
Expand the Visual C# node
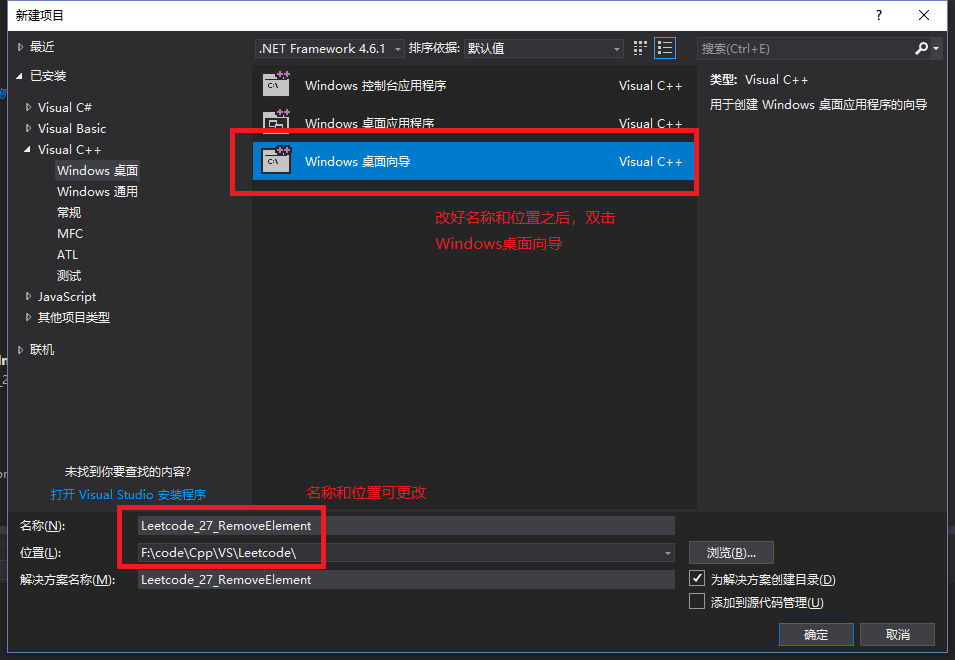[x=28, y=107]
